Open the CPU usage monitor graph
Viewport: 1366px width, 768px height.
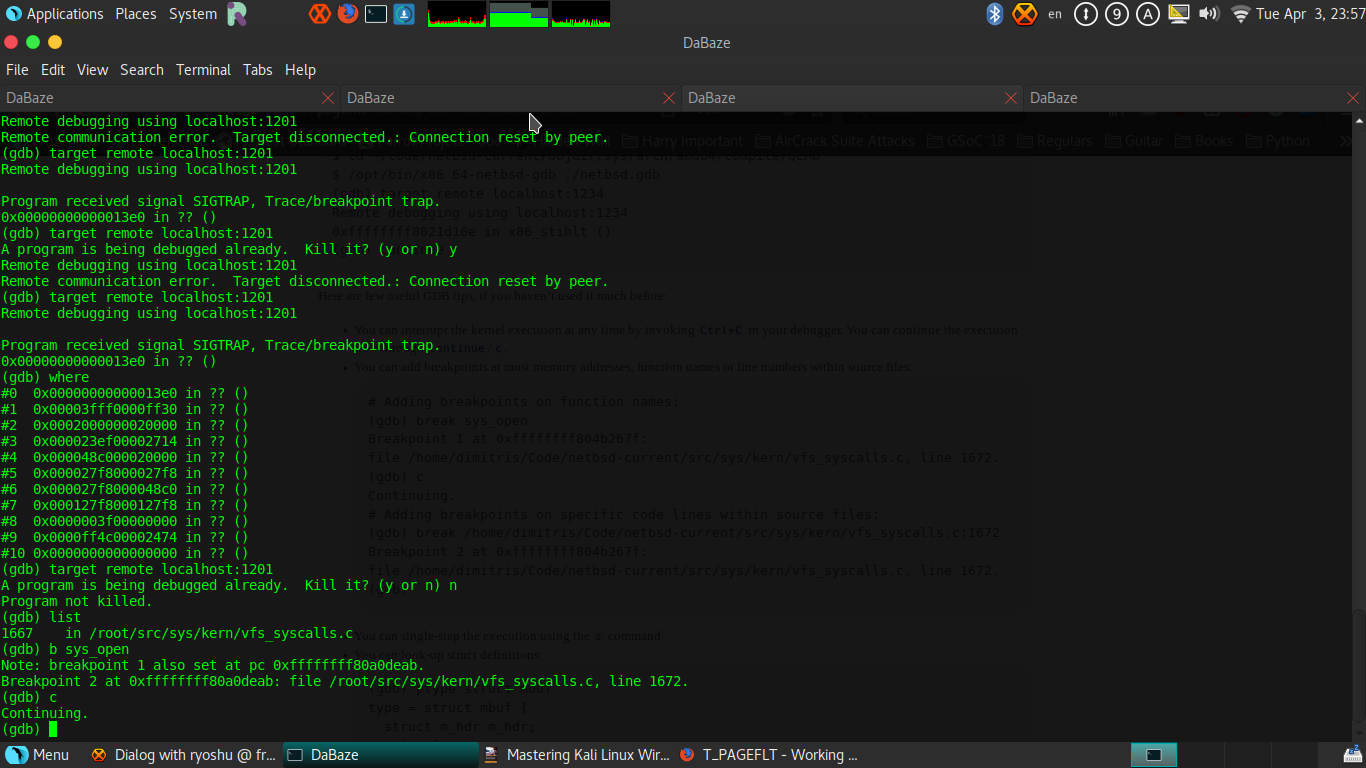point(457,14)
